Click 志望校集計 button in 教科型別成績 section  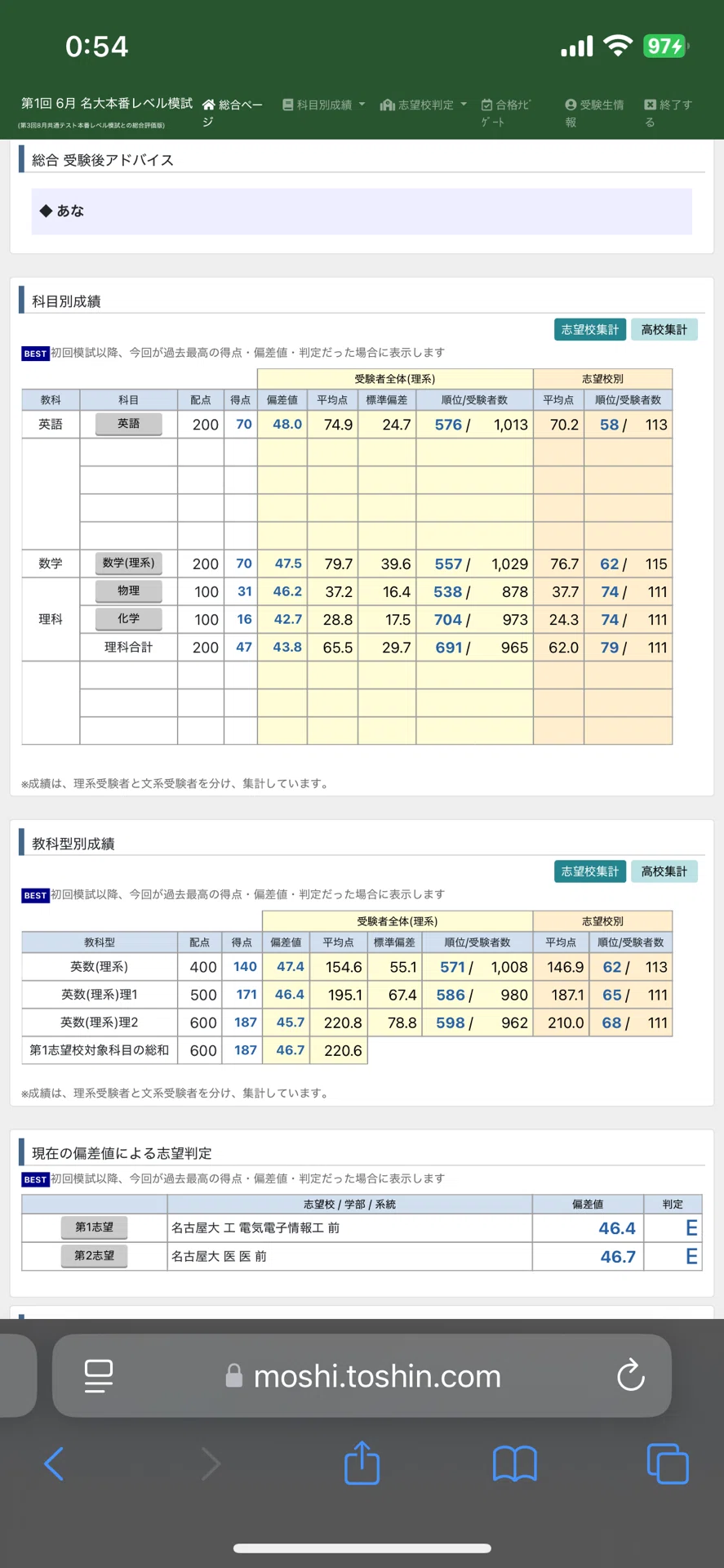coord(590,871)
